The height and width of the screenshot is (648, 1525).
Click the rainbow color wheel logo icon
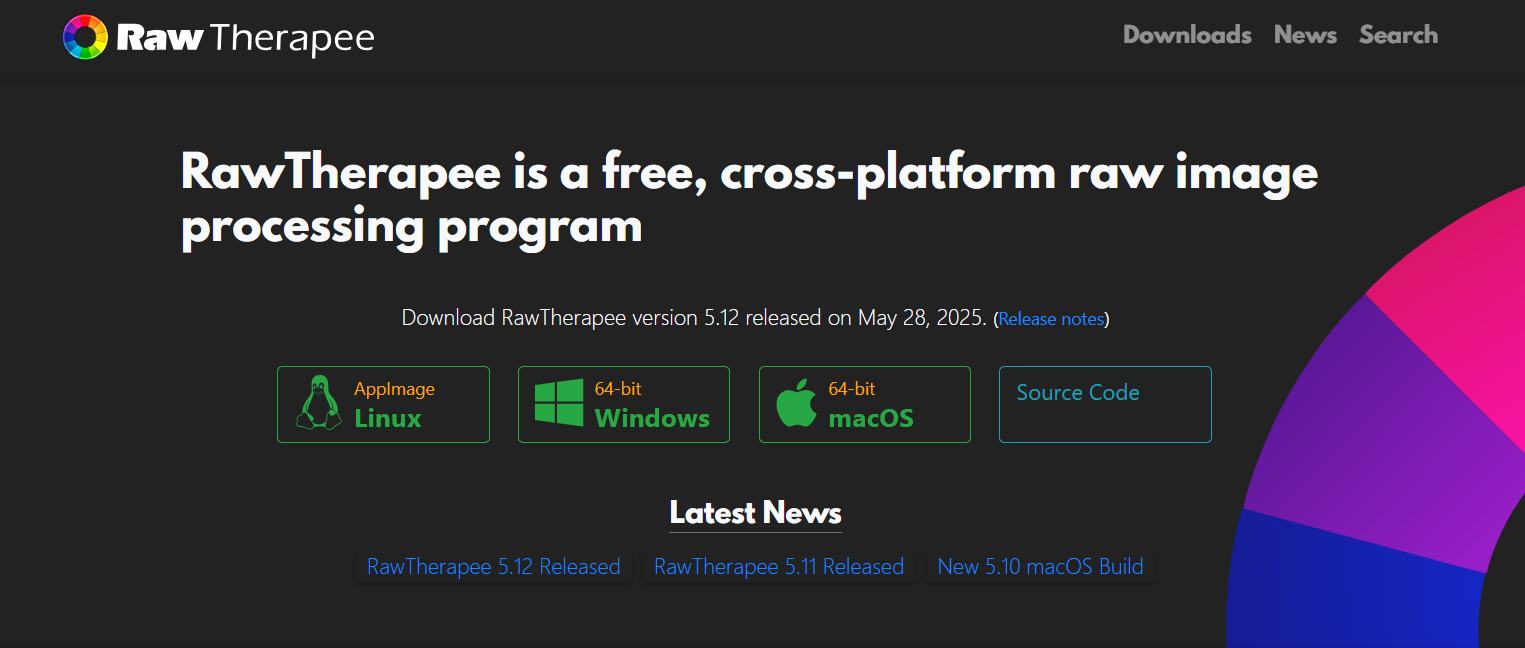pyautogui.click(x=85, y=37)
